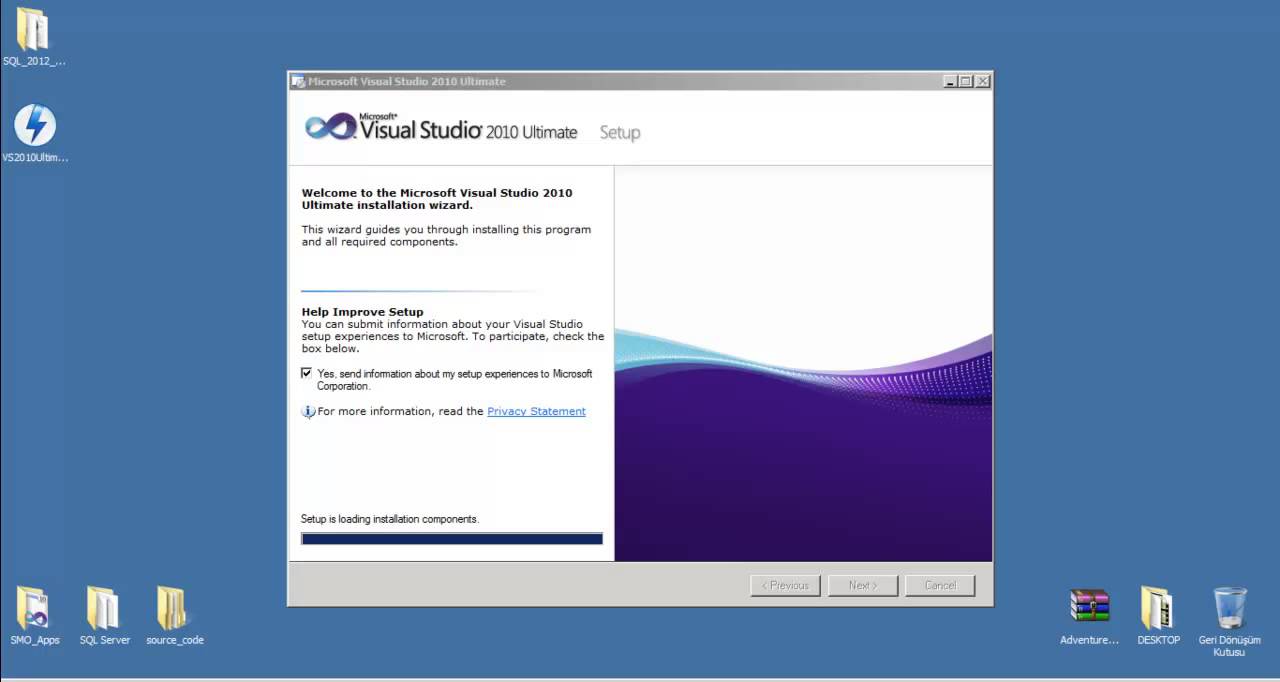This screenshot has width=1280, height=682.
Task: Open the Privacy Statement link
Action: point(536,412)
